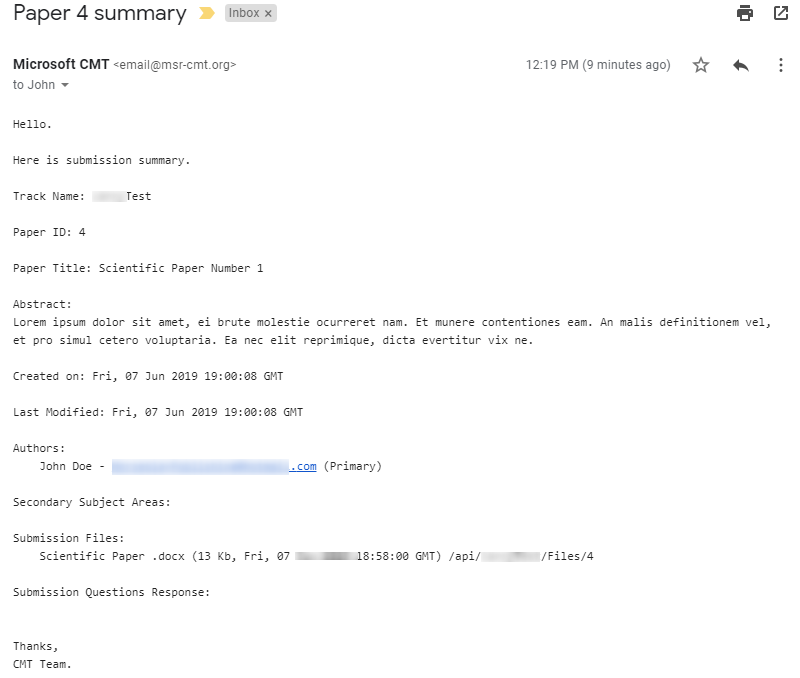Open the email in a new window
800x678 pixels.
coord(781,14)
